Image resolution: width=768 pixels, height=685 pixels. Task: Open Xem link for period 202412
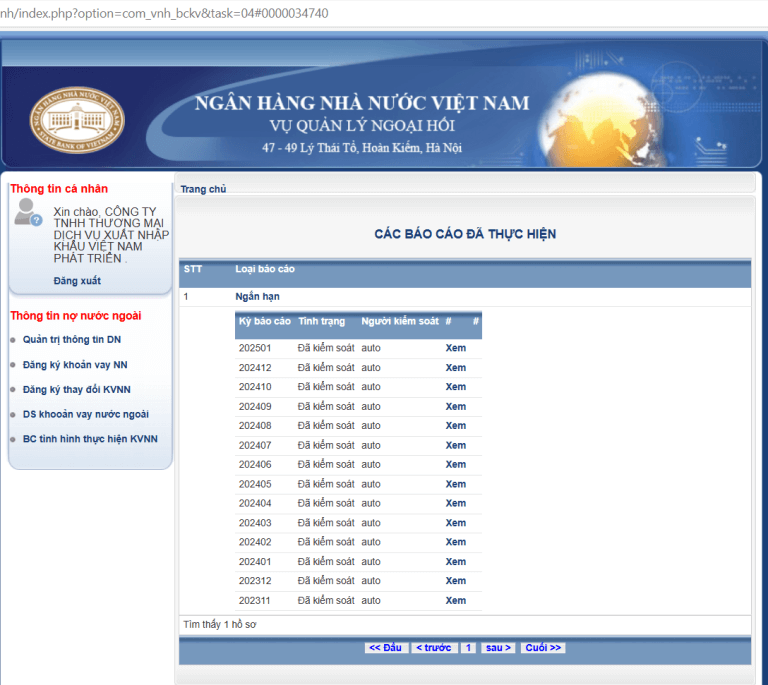tap(455, 368)
